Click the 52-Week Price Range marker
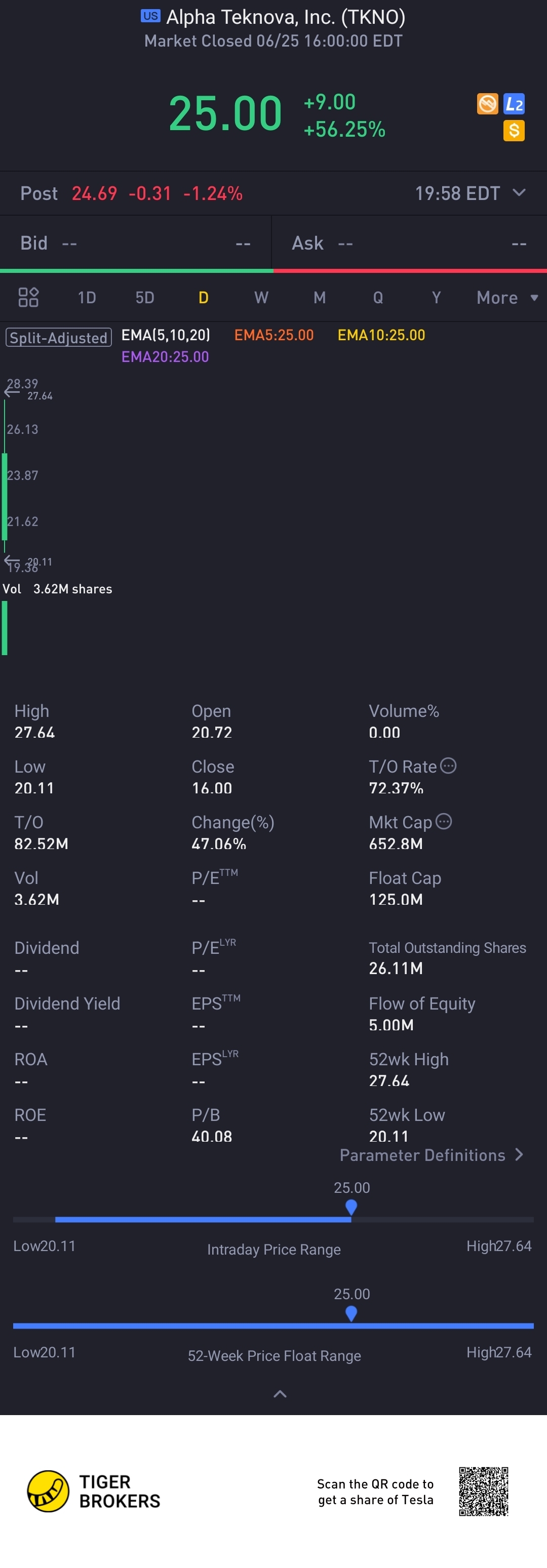 coord(351,1313)
